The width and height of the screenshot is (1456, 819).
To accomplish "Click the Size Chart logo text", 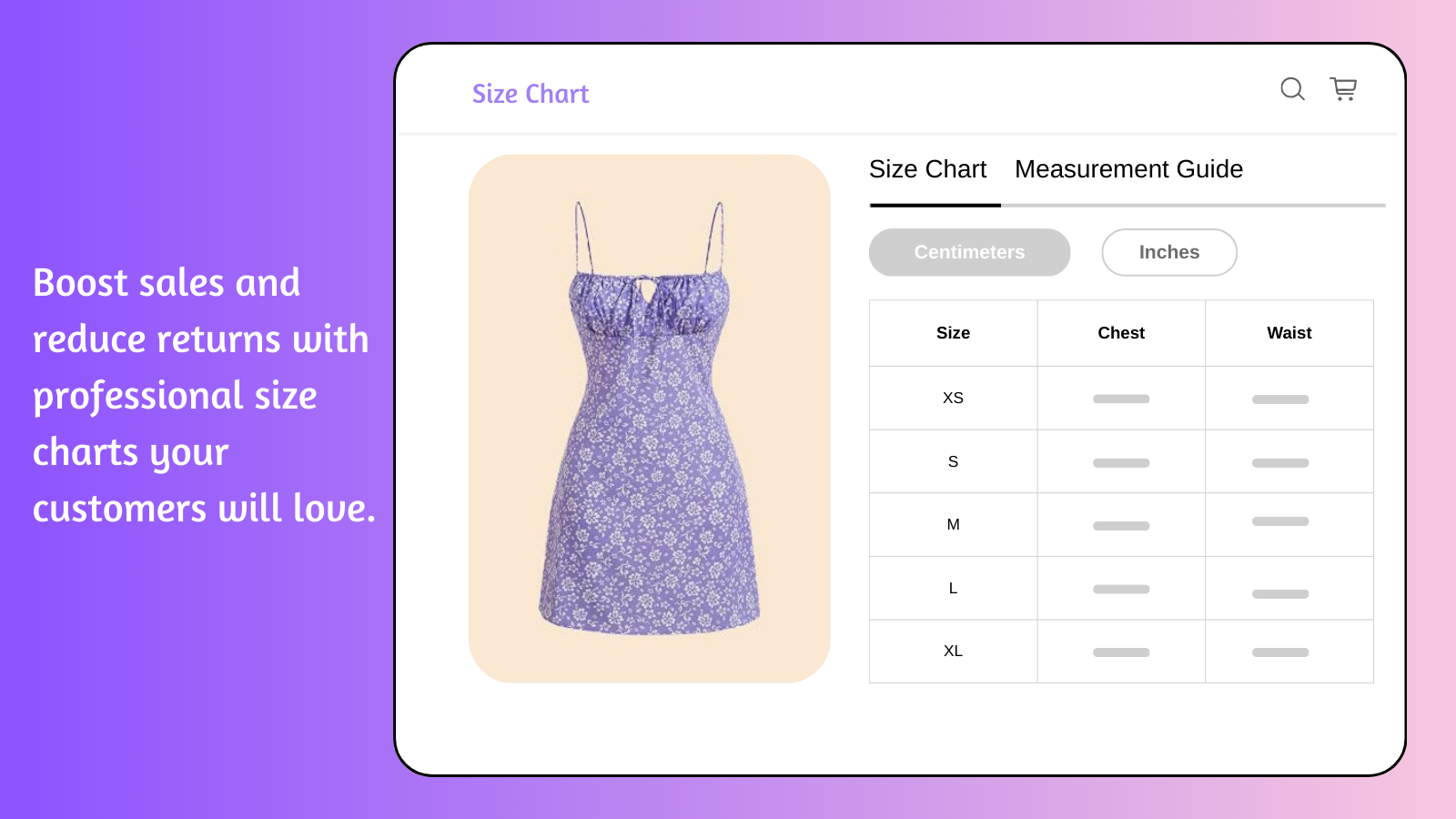I will [x=530, y=94].
